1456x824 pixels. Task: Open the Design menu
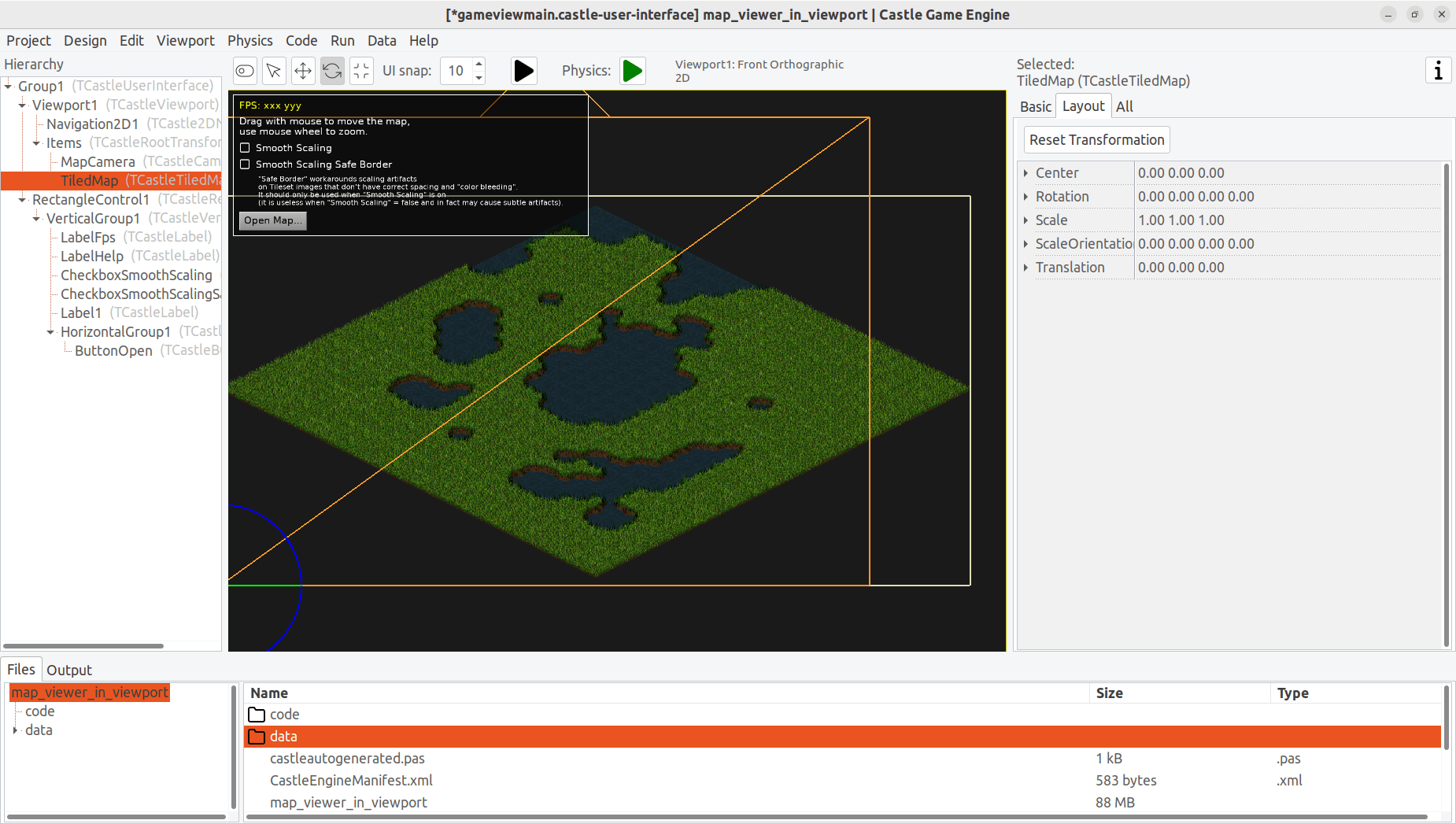[x=85, y=41]
